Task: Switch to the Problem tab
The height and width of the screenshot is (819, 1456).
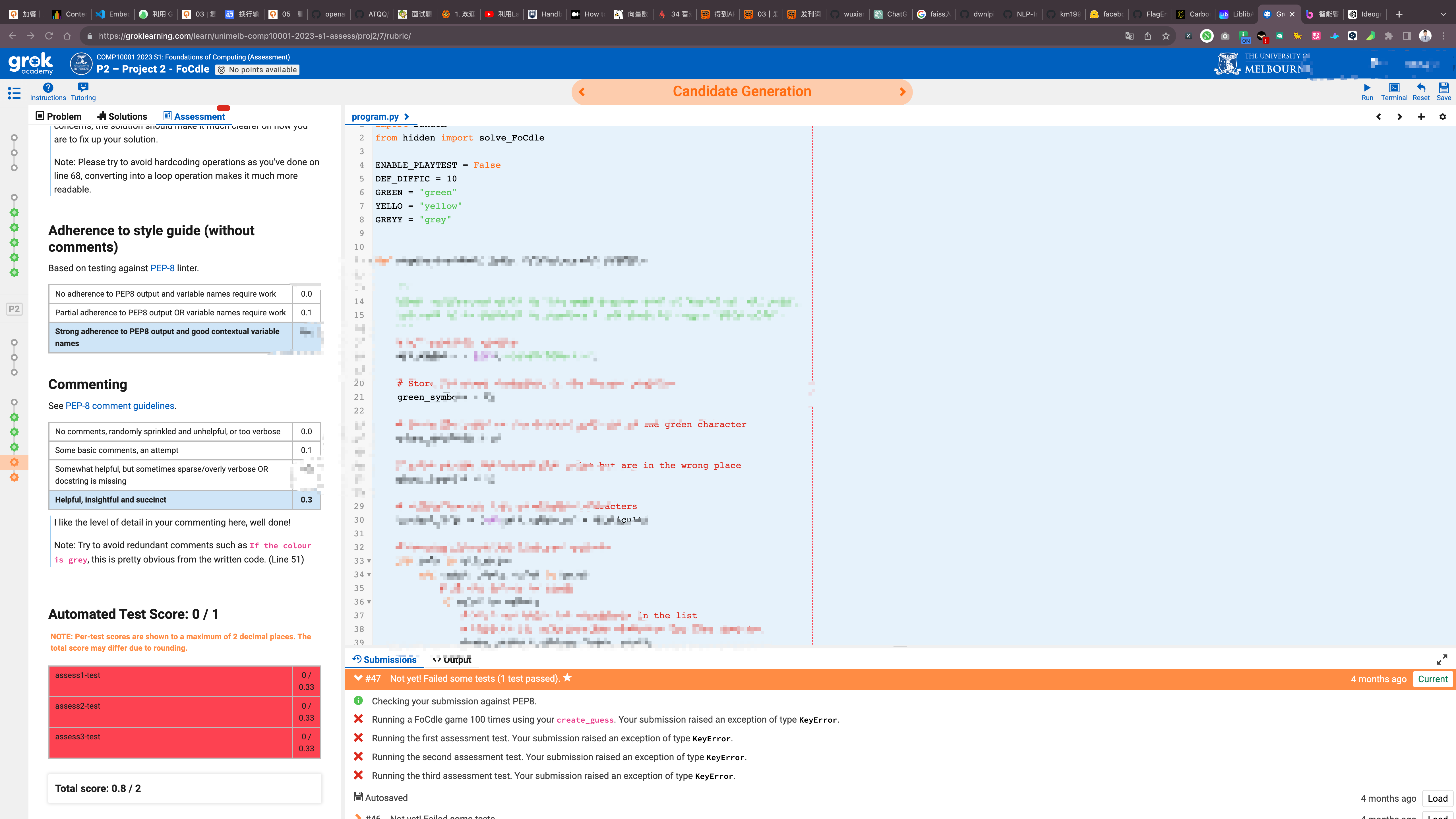Action: (x=59, y=116)
